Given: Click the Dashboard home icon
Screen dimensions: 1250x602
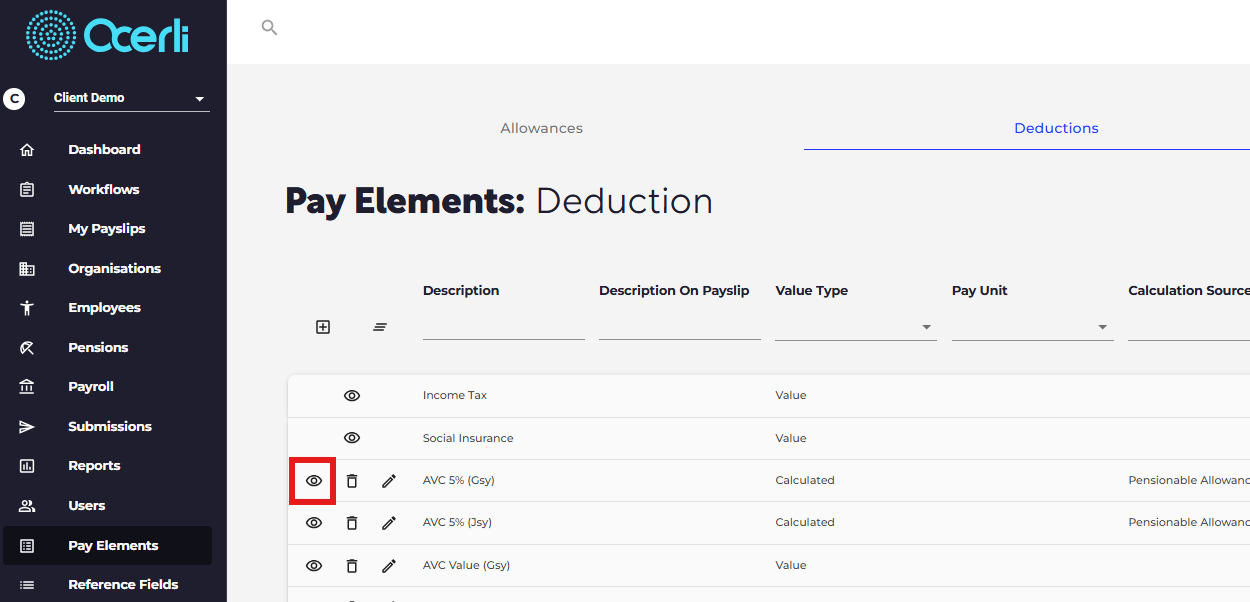Looking at the screenshot, I should [27, 150].
